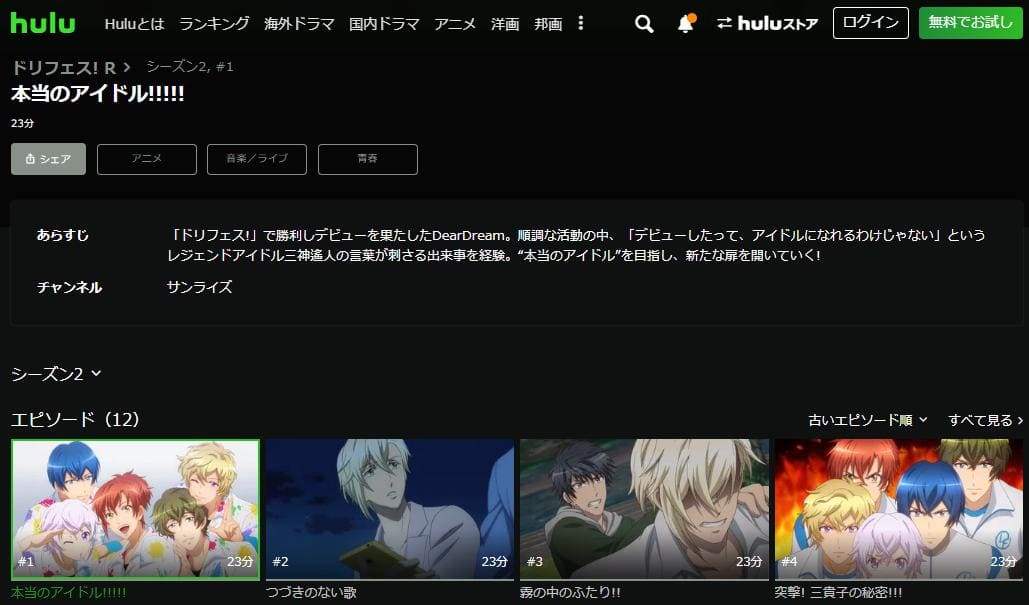Open episode #4 thumbnail

click(898, 510)
